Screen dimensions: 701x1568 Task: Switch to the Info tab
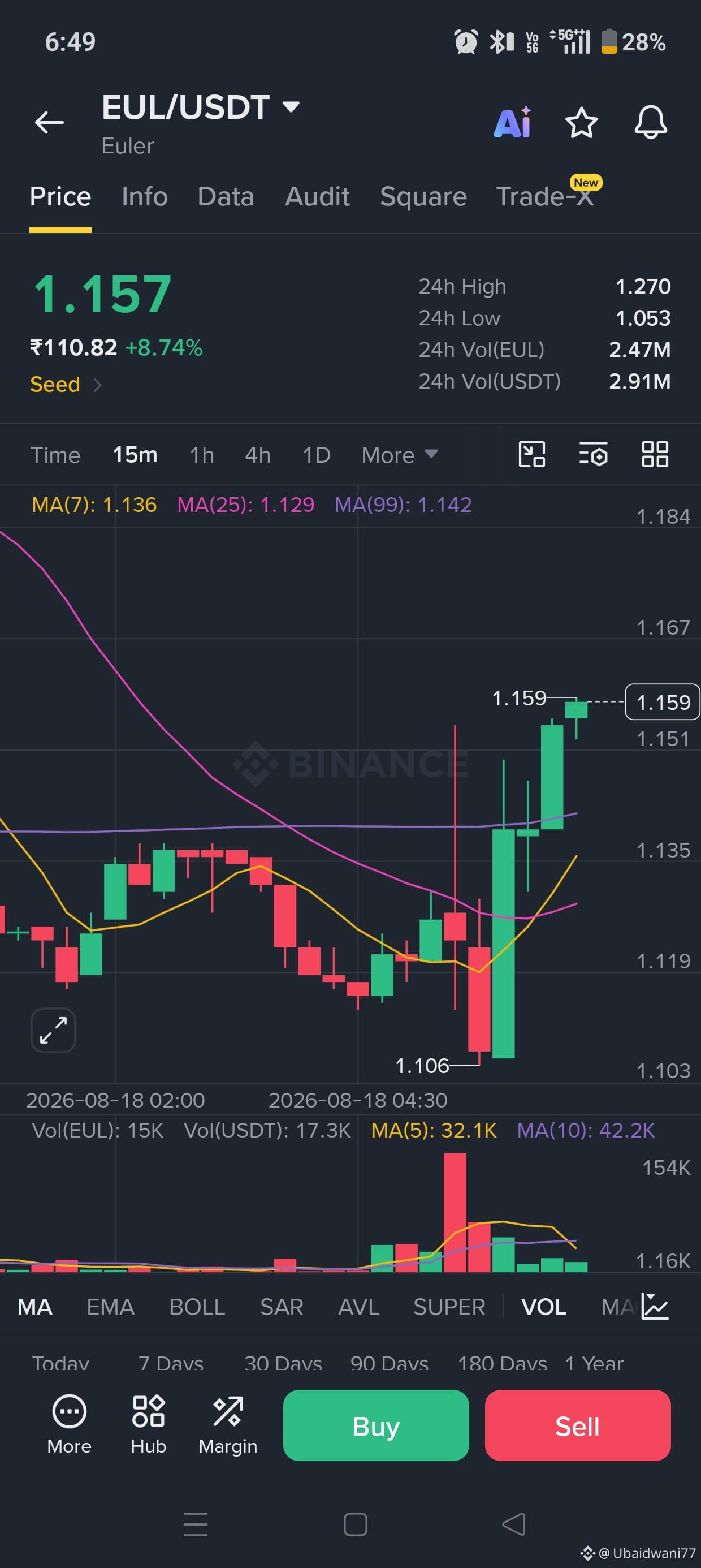pyautogui.click(x=144, y=197)
